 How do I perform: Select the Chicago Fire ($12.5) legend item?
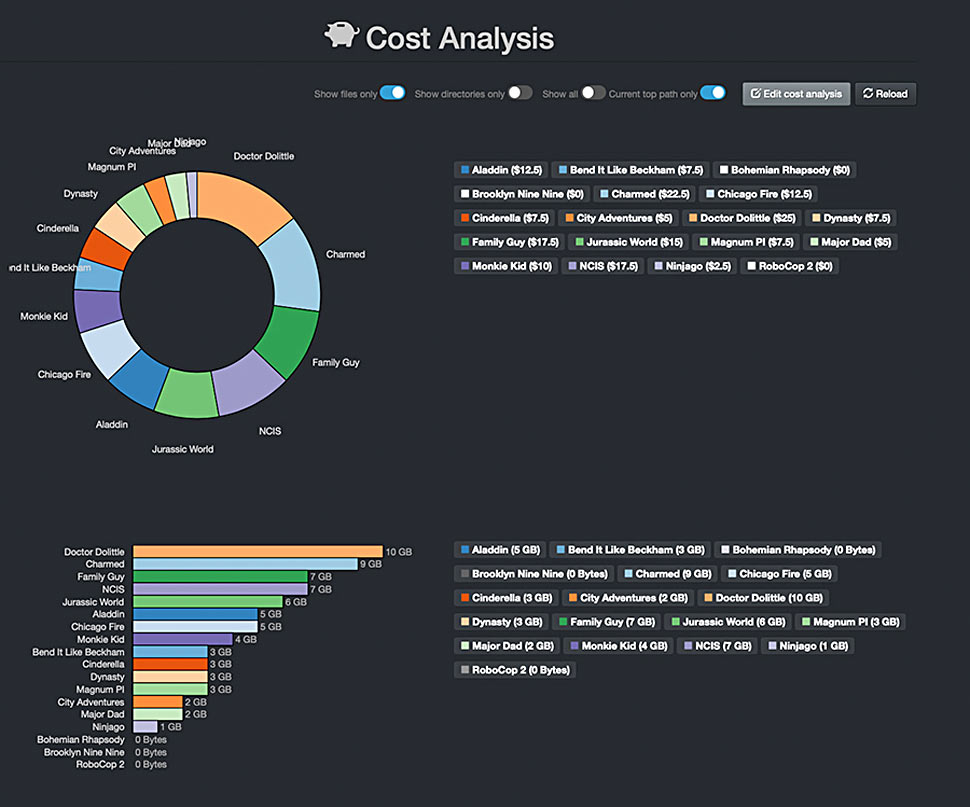pos(758,194)
